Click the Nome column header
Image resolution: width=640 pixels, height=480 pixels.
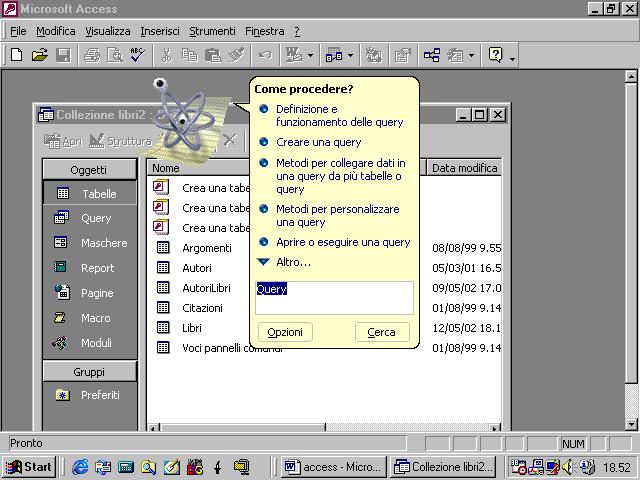click(198, 168)
